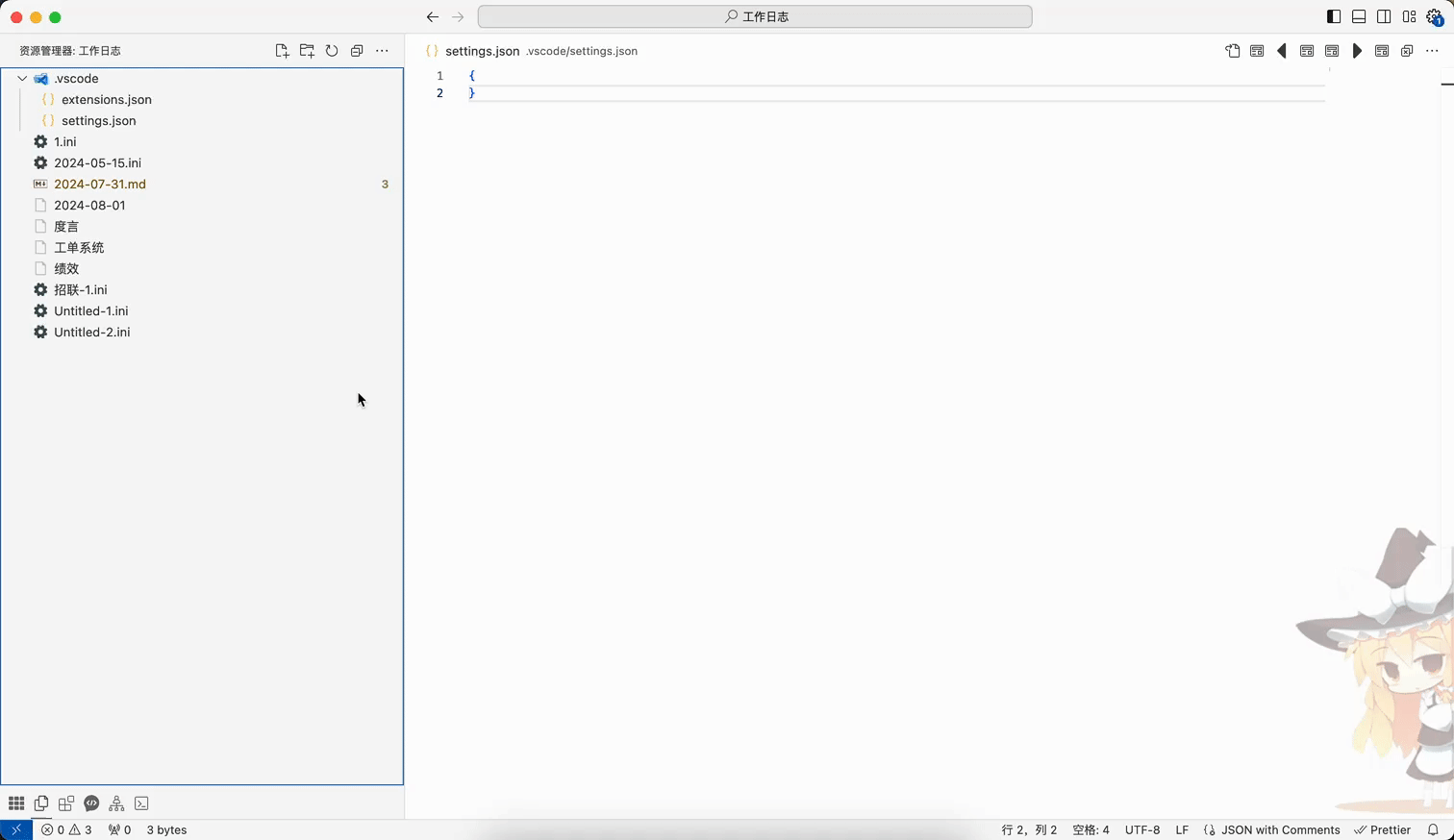This screenshot has height=840, width=1454.
Task: Click the 工作日志 search box
Action: tap(755, 17)
